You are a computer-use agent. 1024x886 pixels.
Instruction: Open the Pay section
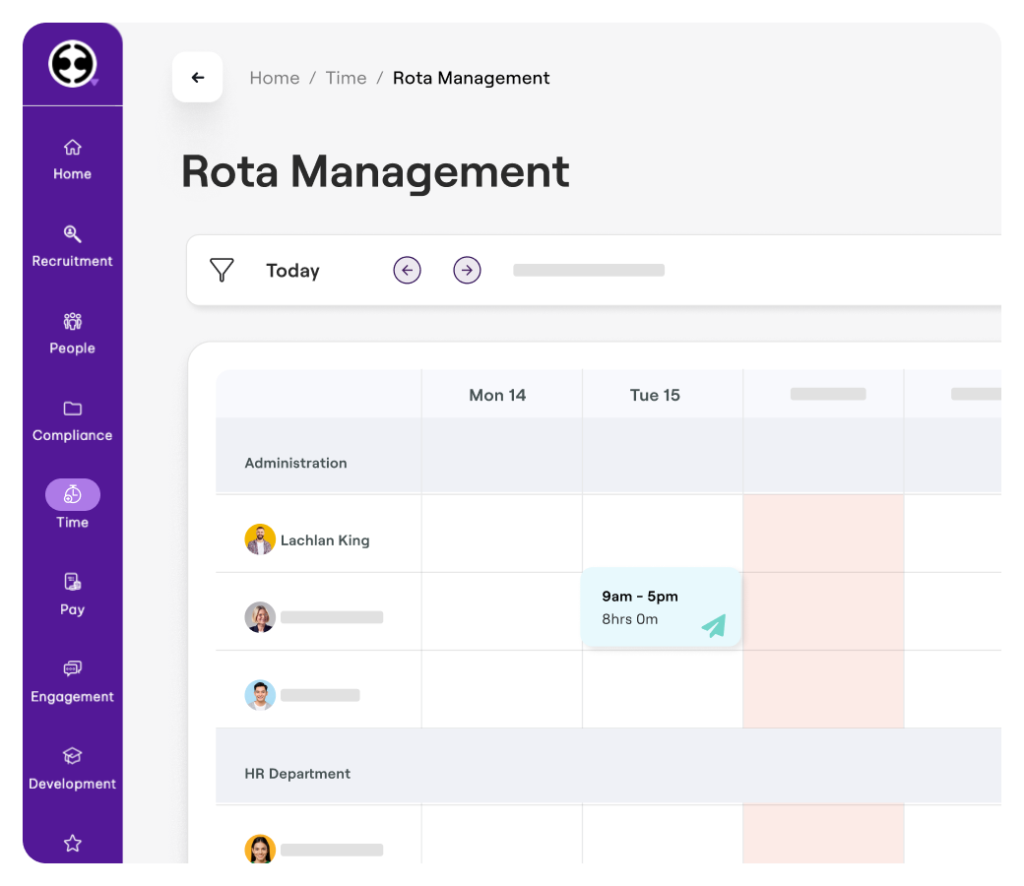tap(72, 594)
